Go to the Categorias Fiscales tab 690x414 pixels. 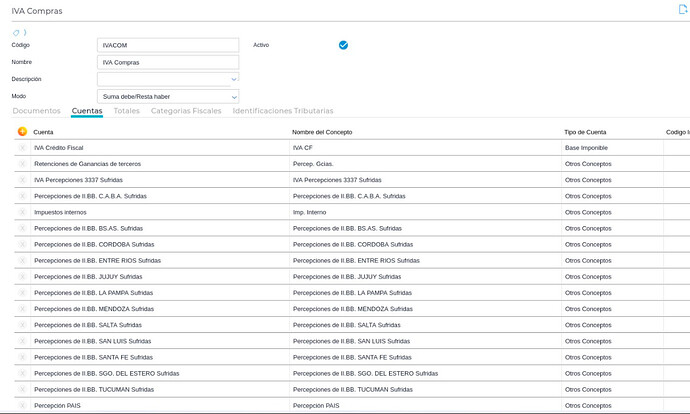tap(186, 111)
